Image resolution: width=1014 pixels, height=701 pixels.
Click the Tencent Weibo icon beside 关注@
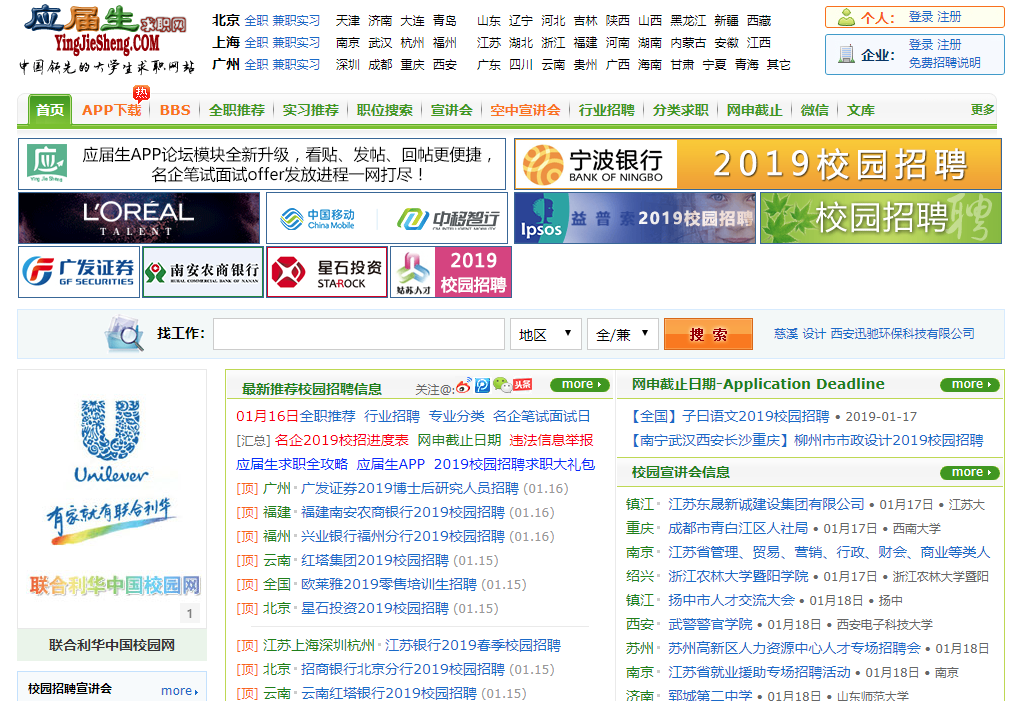(482, 385)
